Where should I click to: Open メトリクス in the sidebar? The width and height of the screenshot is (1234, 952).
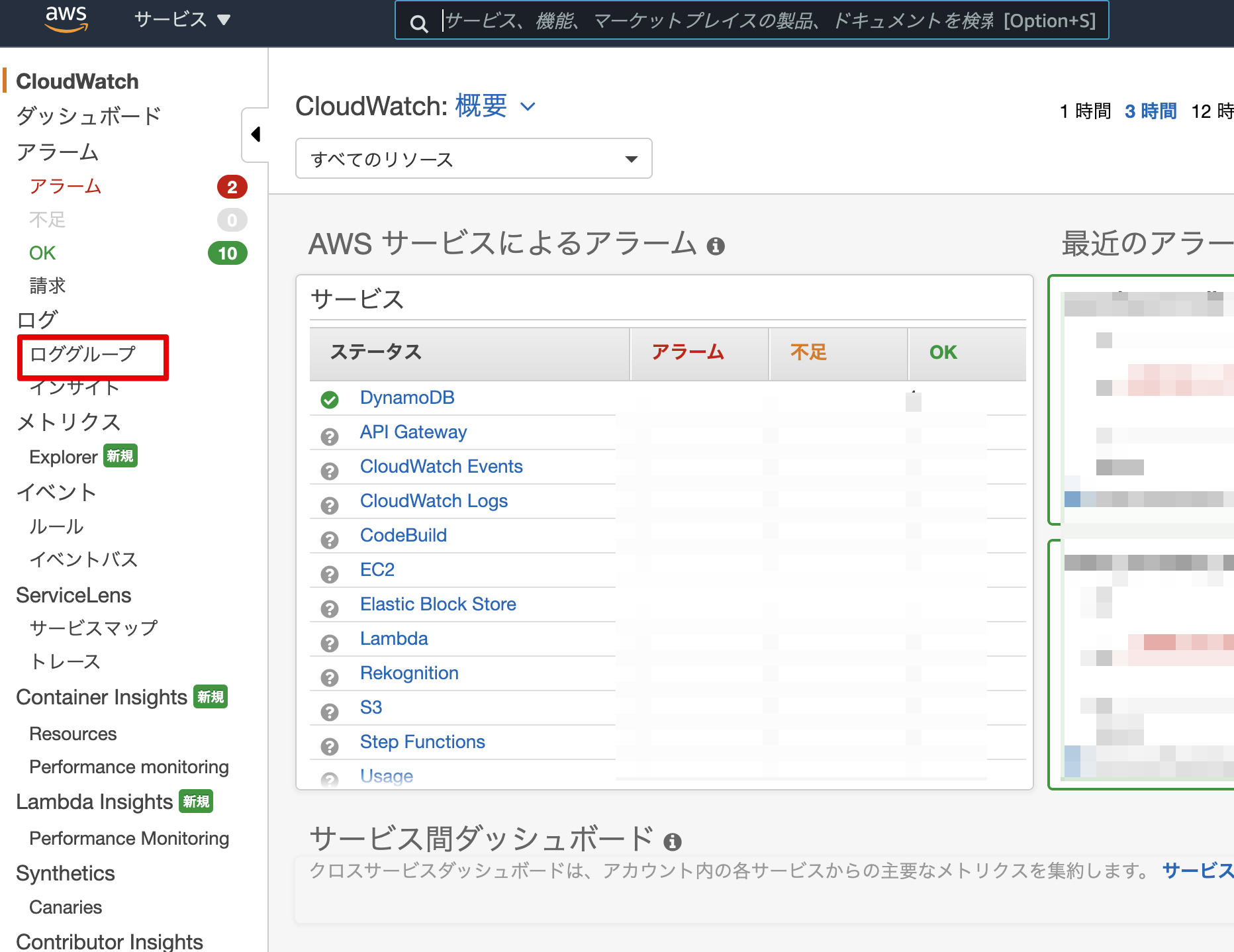pyautogui.click(x=69, y=422)
